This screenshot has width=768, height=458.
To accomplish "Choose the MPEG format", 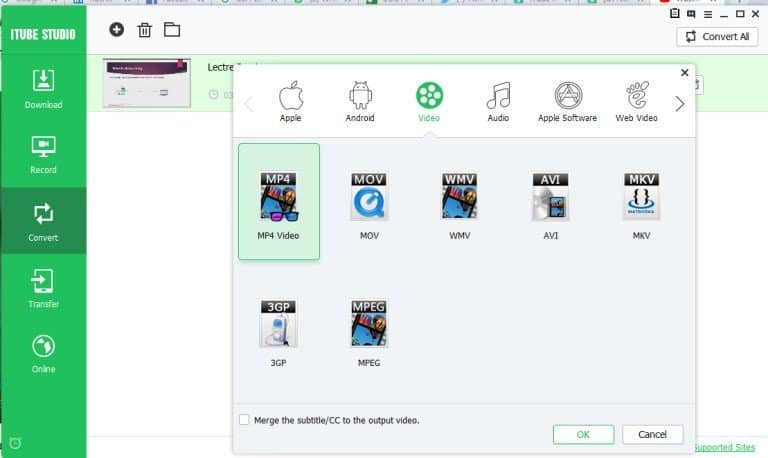I will click(369, 333).
